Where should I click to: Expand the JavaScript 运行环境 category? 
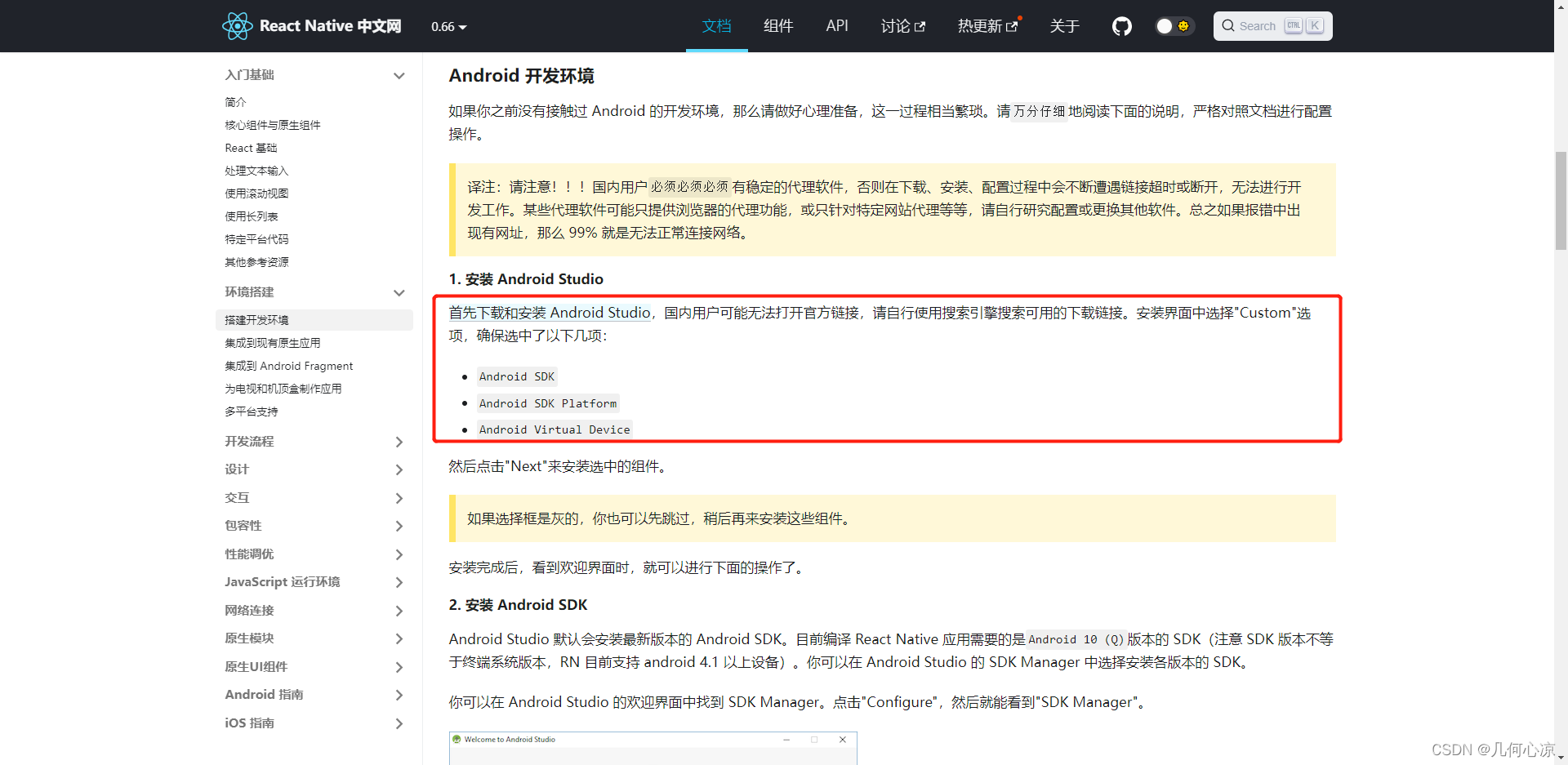315,582
